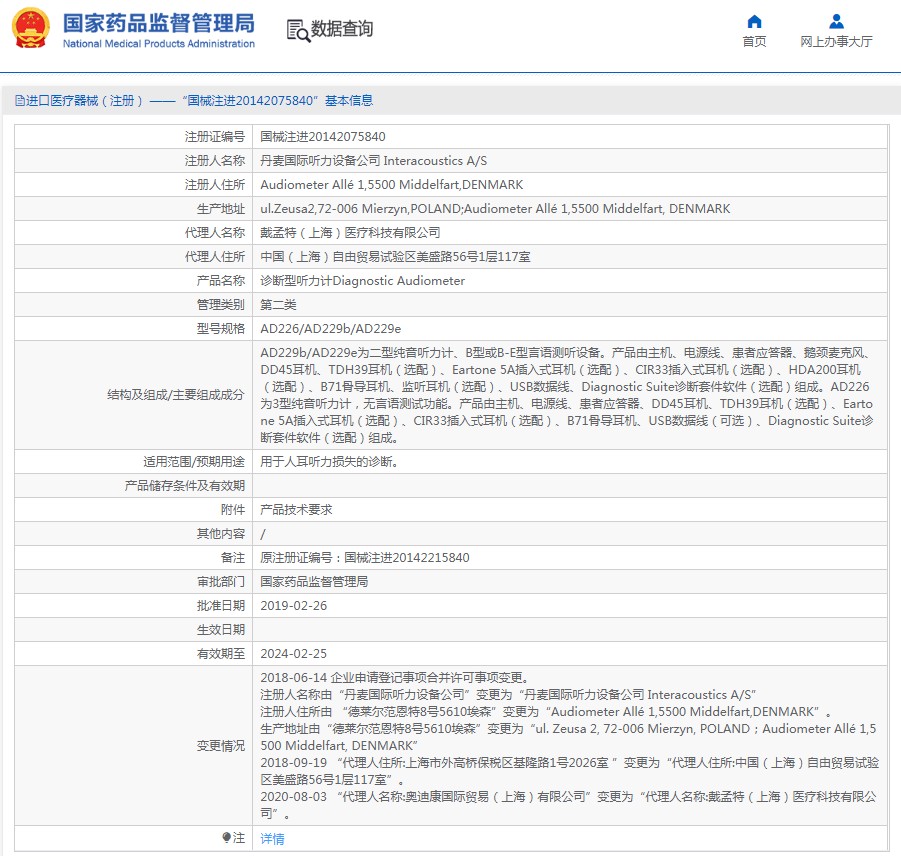Click the data query magnifier icon
This screenshot has width=901, height=856.
(298, 30)
